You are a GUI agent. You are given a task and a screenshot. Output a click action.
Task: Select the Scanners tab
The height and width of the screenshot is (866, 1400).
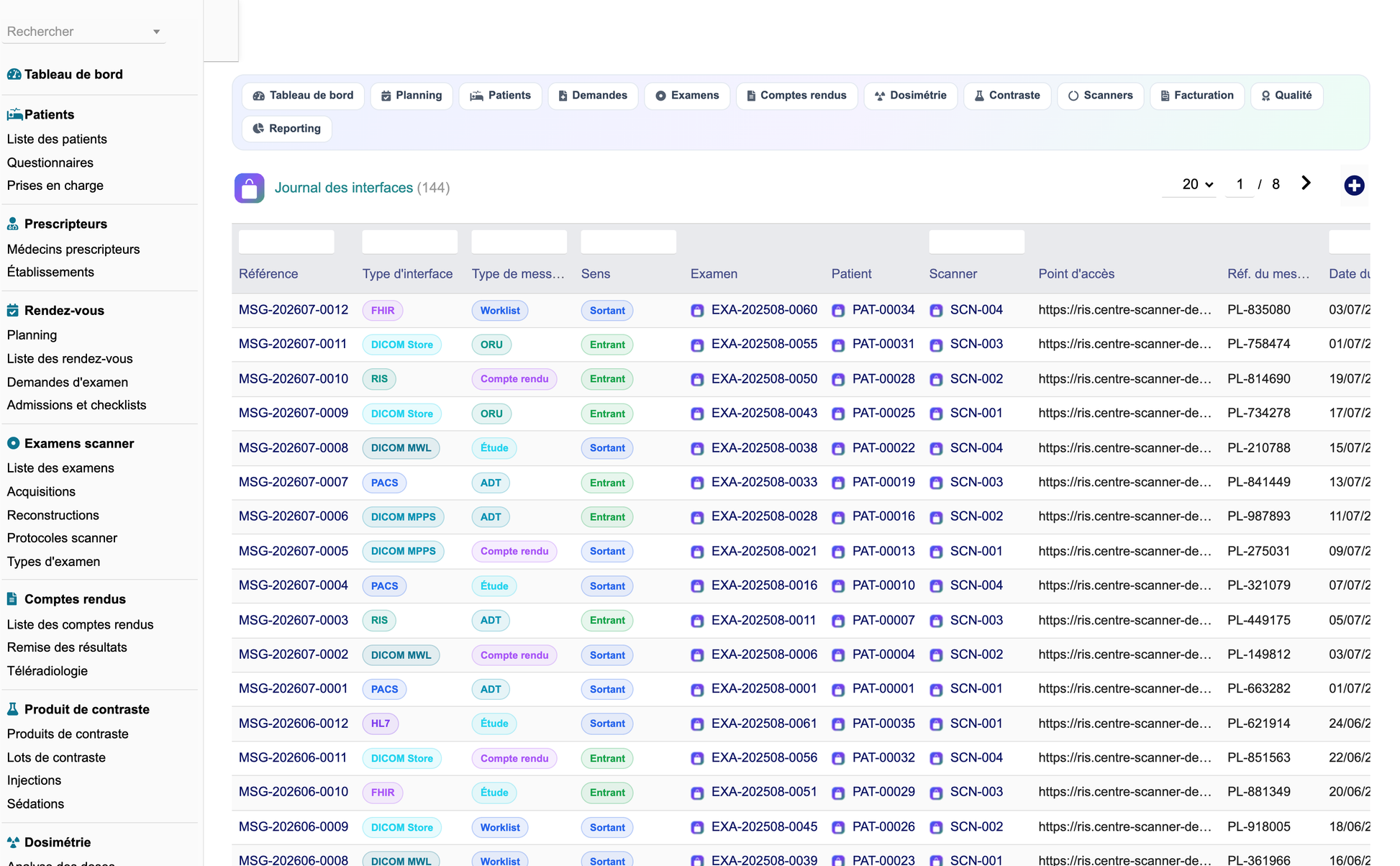coord(1101,96)
